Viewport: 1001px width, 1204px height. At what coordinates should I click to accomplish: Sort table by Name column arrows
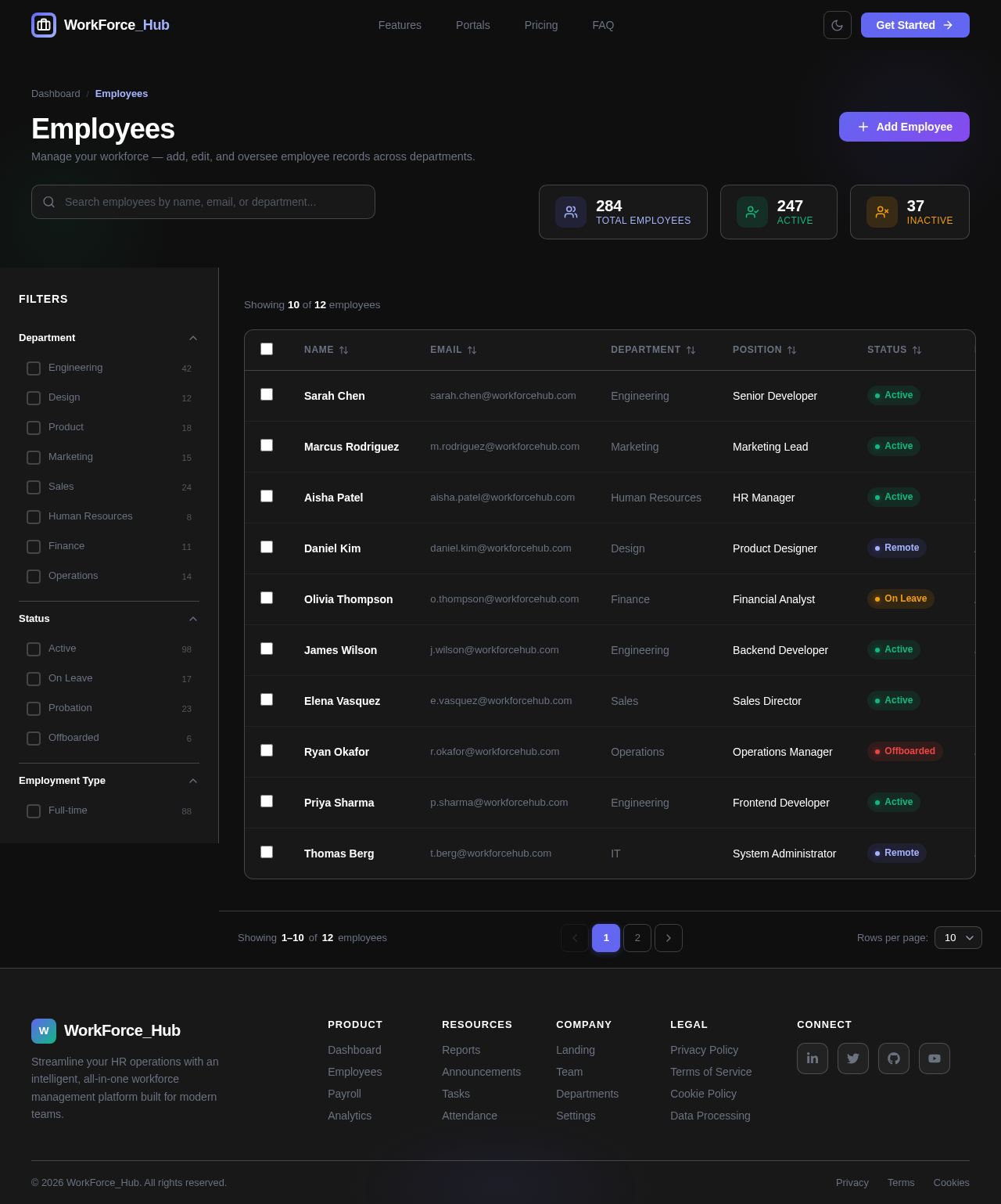click(344, 350)
